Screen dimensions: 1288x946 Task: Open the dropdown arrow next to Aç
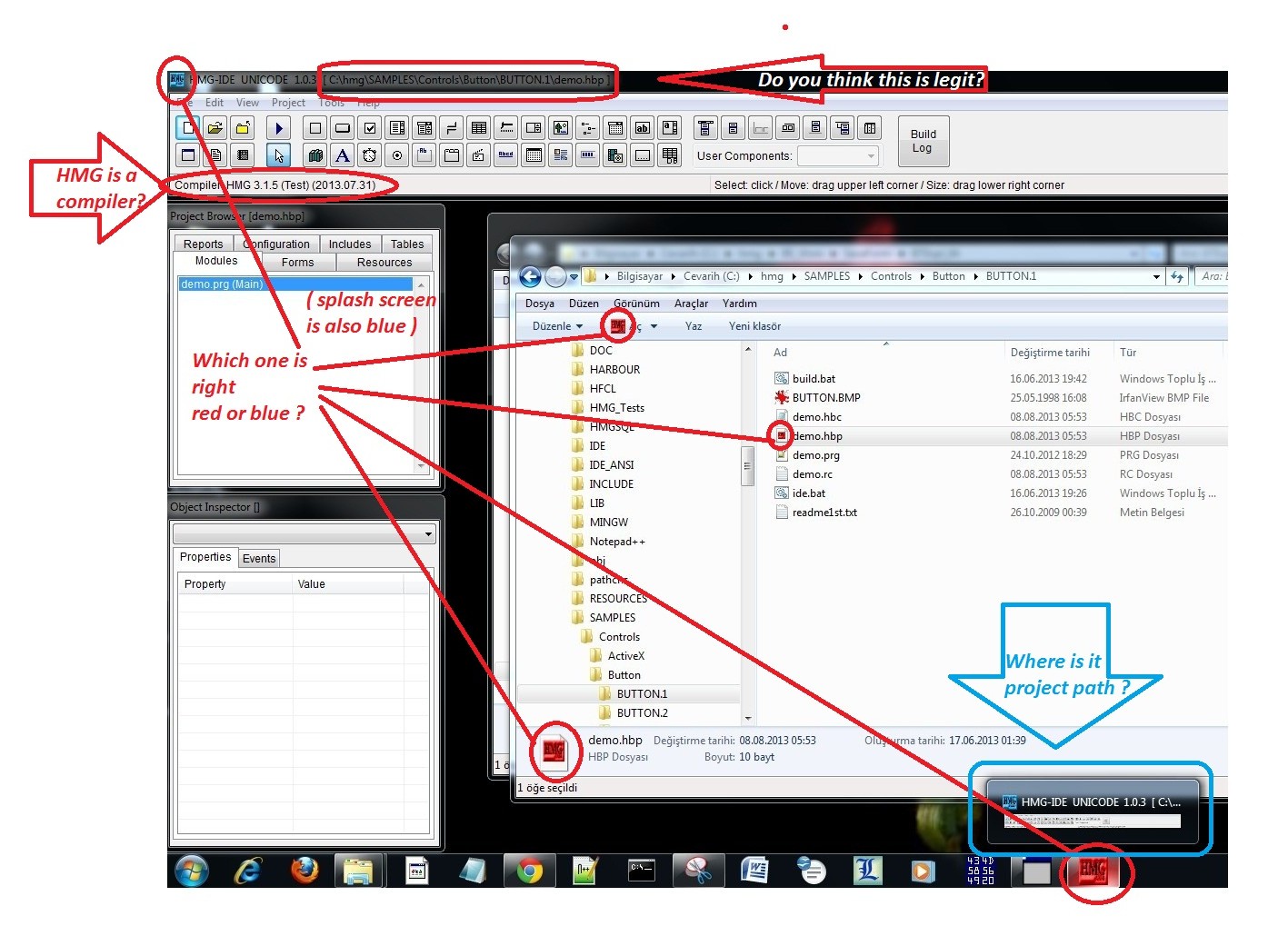(654, 326)
